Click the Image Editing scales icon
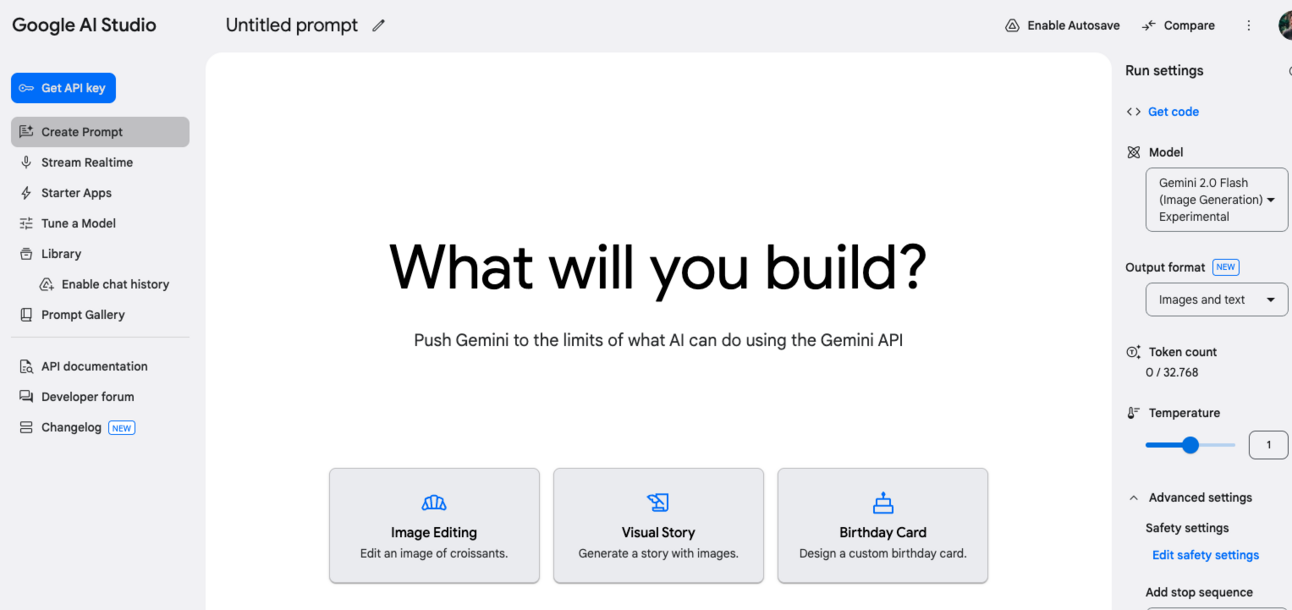1292x610 pixels. coord(434,502)
